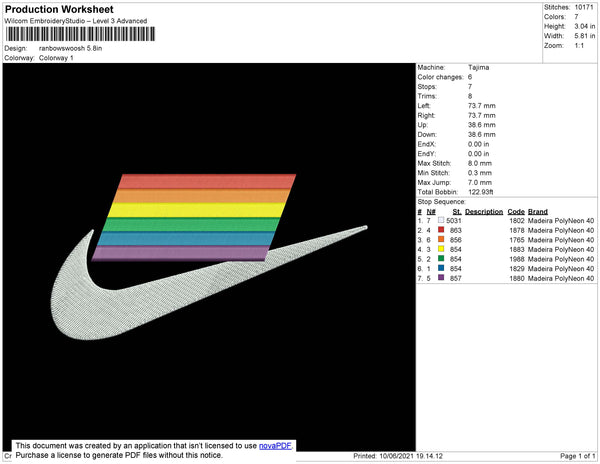Select the white swatch in stop row 1
Image resolution: width=600 pixels, height=464 pixels.
[441, 220]
